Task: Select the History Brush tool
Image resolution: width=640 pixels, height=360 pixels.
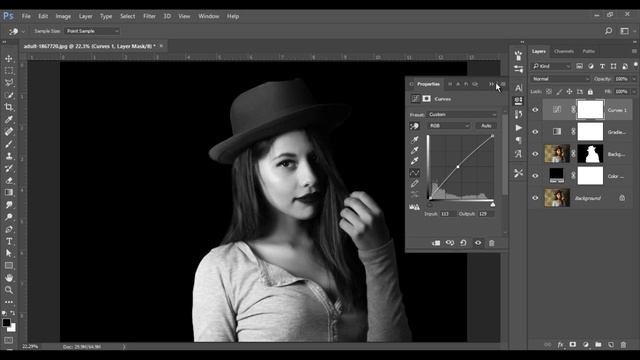Action: [9, 168]
